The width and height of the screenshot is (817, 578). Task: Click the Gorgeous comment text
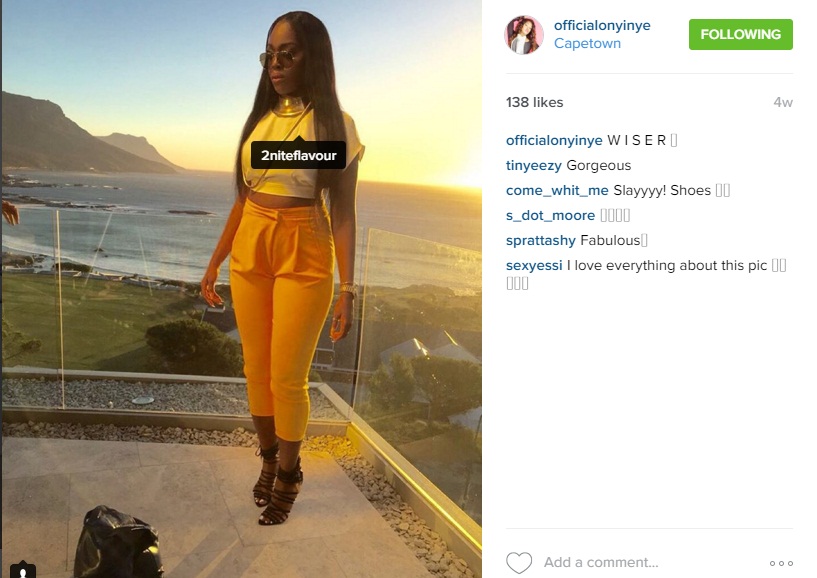599,166
